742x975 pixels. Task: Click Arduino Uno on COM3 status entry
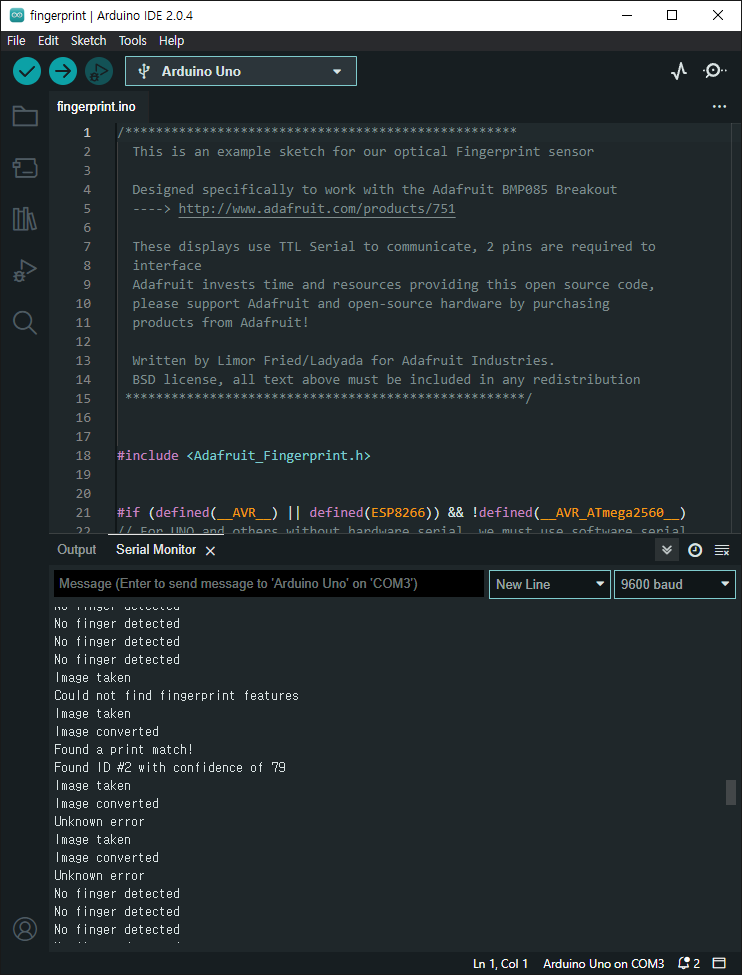coord(603,964)
